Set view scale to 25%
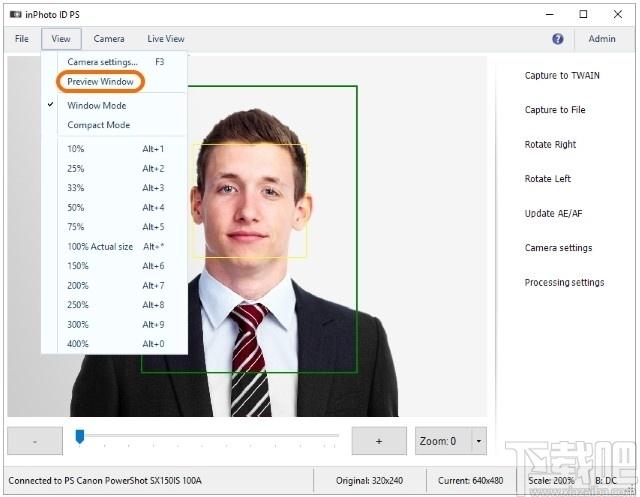The image size is (640, 497). [114, 169]
